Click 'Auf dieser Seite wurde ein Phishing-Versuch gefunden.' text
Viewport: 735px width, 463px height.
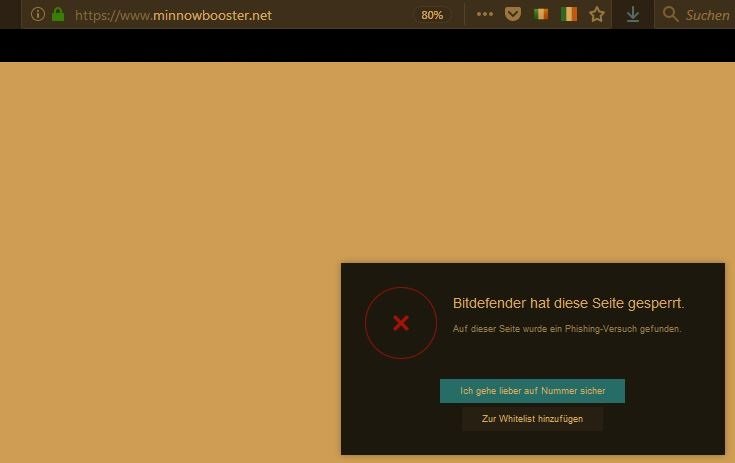tap(567, 329)
